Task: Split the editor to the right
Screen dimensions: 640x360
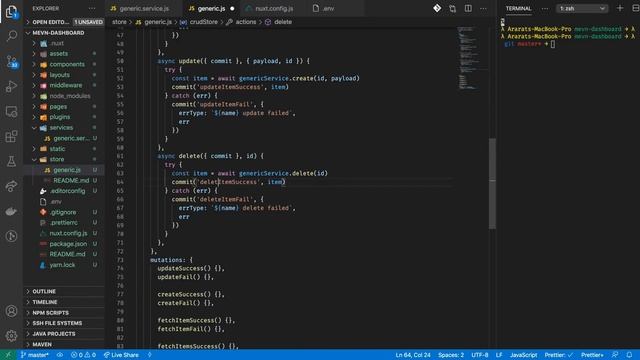Action: [468, 8]
